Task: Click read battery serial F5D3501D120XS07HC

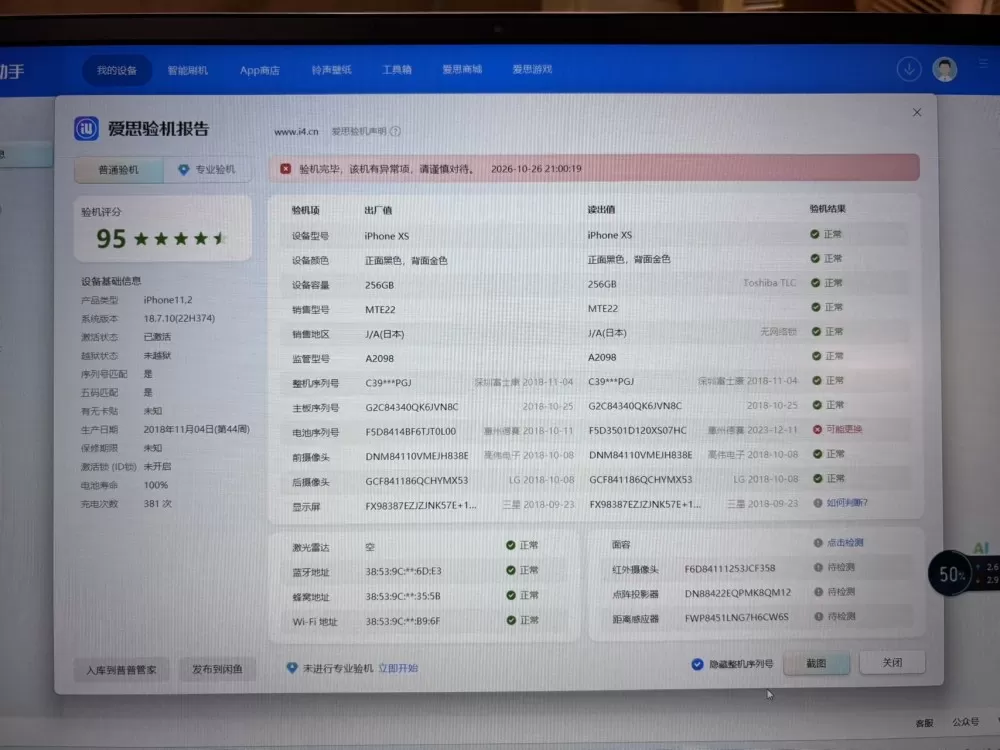Action: [638, 430]
